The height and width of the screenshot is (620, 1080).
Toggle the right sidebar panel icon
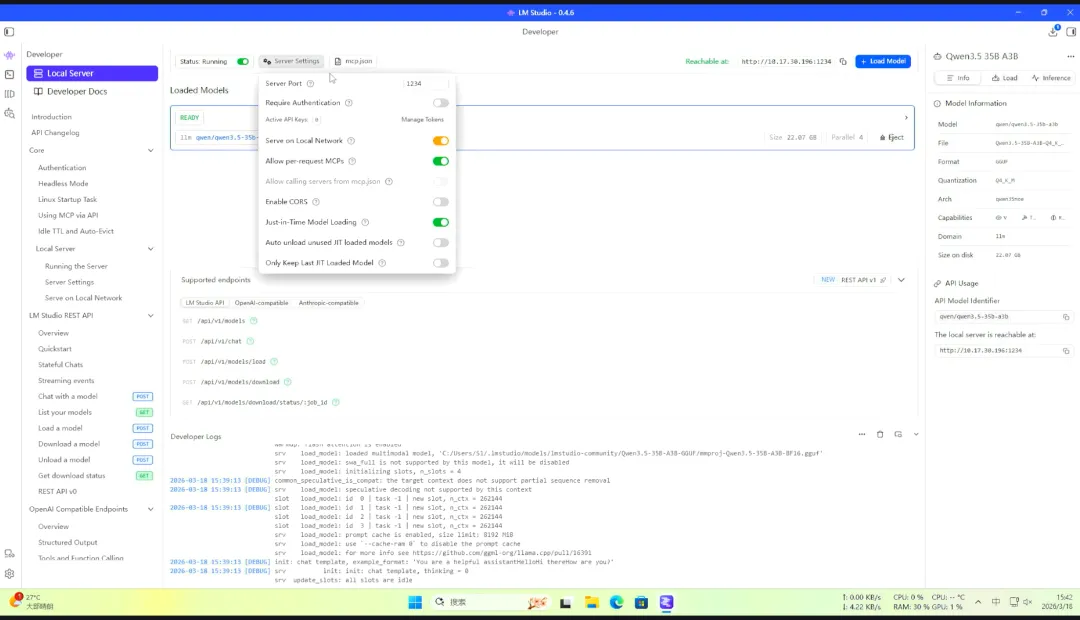(x=1071, y=32)
